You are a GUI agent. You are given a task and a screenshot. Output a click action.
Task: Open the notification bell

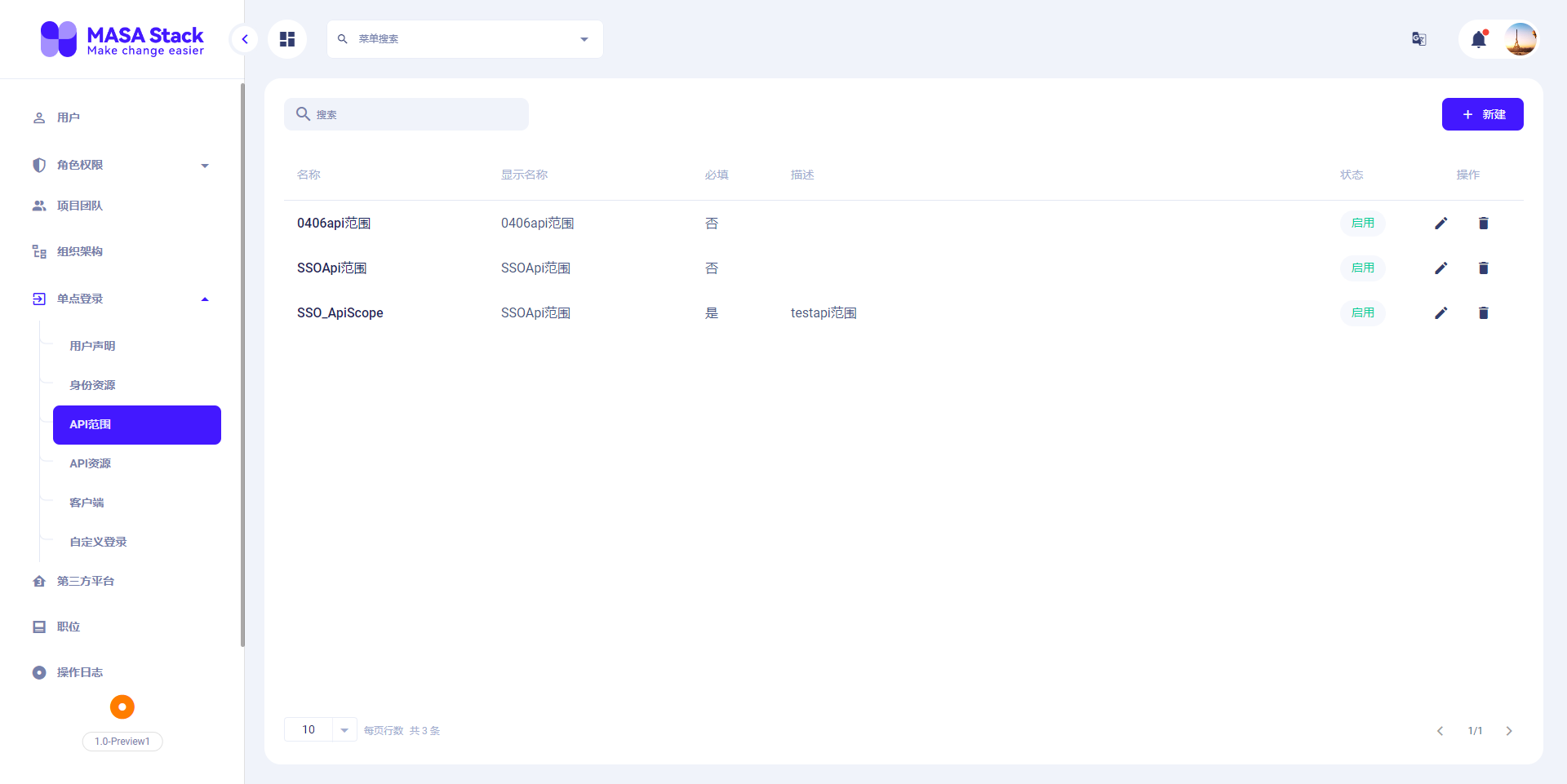[1480, 38]
